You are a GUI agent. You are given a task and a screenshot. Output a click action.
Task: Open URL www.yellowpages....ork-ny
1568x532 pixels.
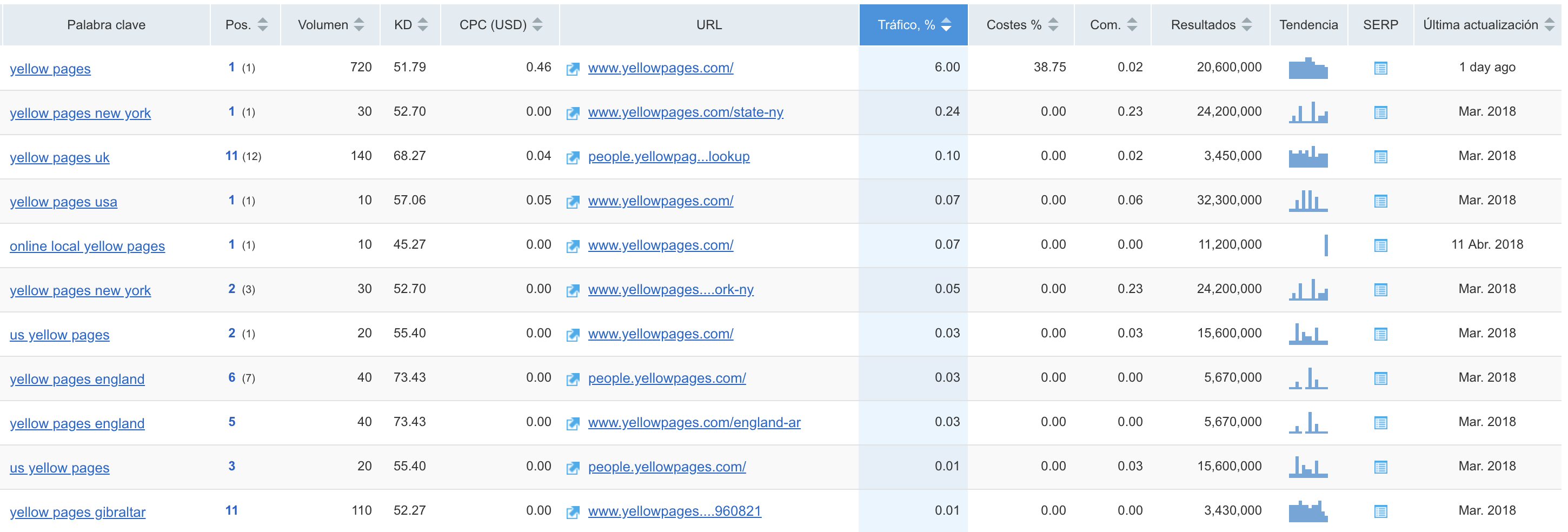[670, 290]
